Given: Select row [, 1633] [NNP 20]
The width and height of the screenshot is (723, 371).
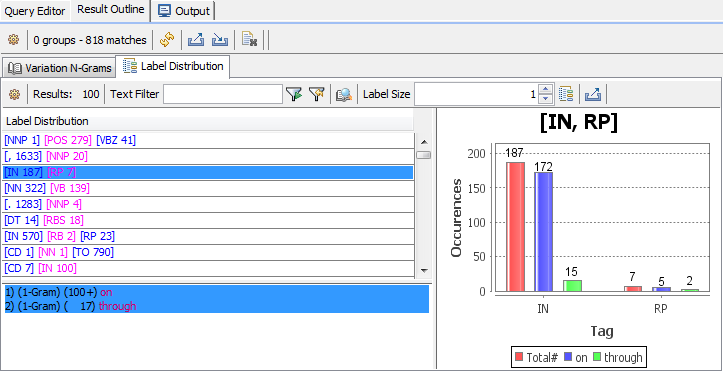Looking at the screenshot, I should [208, 156].
